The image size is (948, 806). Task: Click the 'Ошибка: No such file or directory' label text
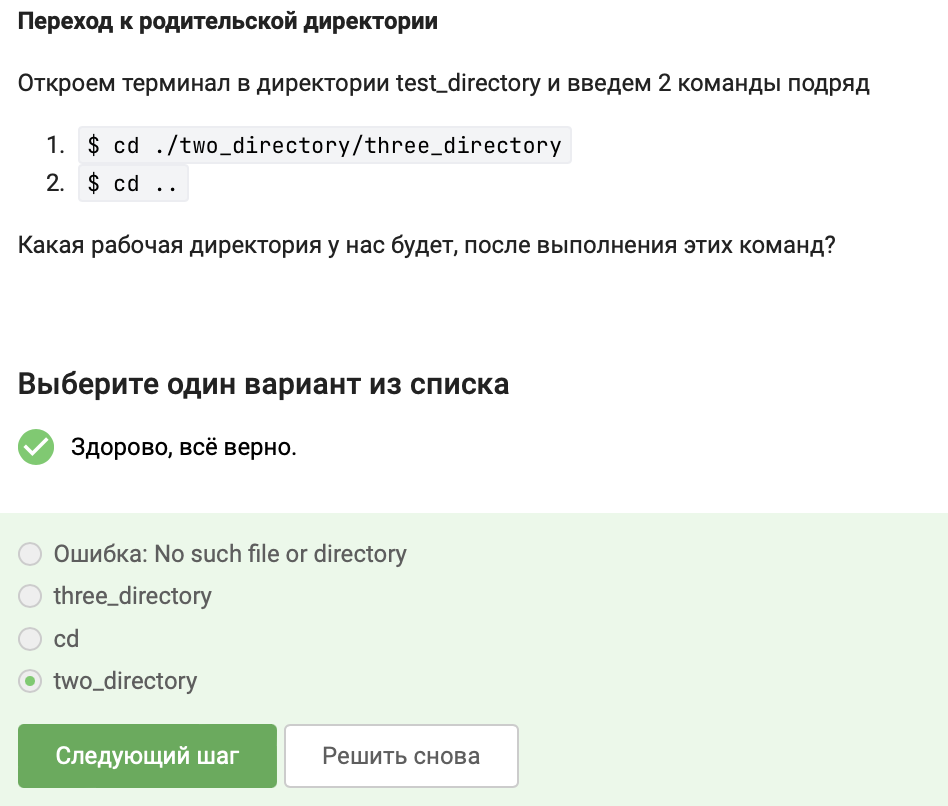(x=230, y=553)
